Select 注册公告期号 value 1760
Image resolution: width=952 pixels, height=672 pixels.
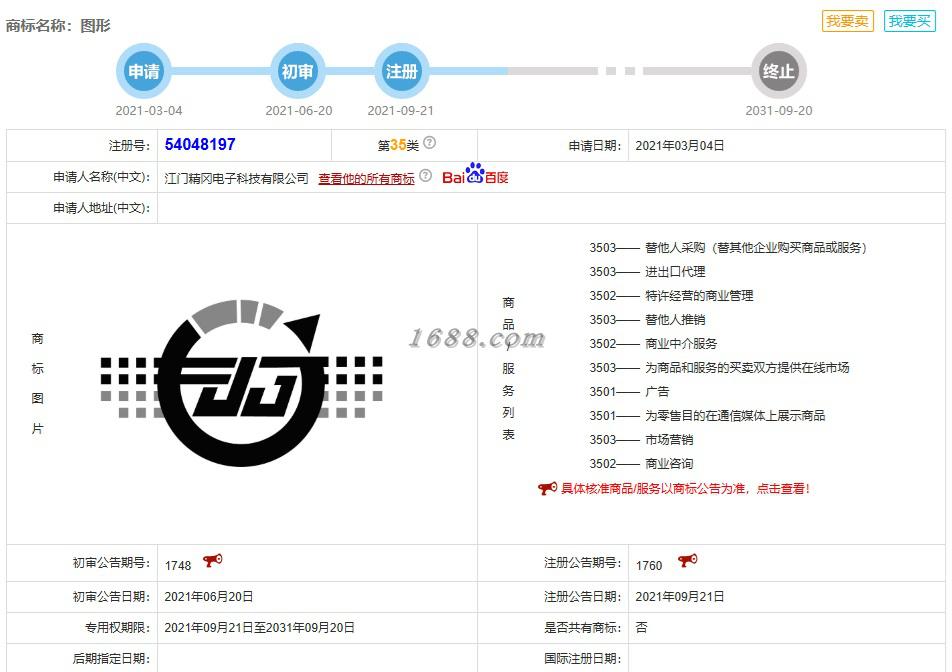coord(649,566)
